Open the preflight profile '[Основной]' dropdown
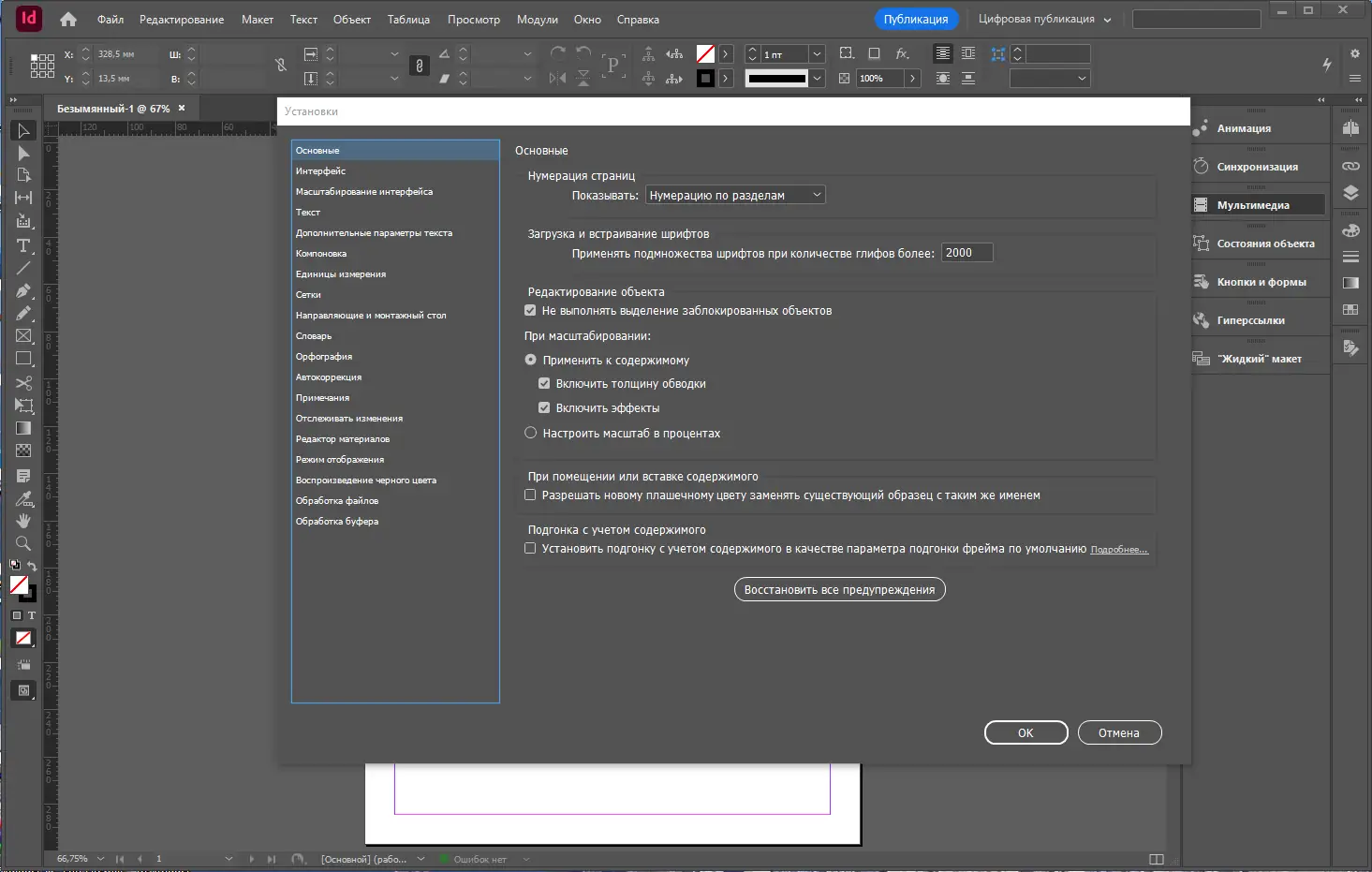 [420, 859]
